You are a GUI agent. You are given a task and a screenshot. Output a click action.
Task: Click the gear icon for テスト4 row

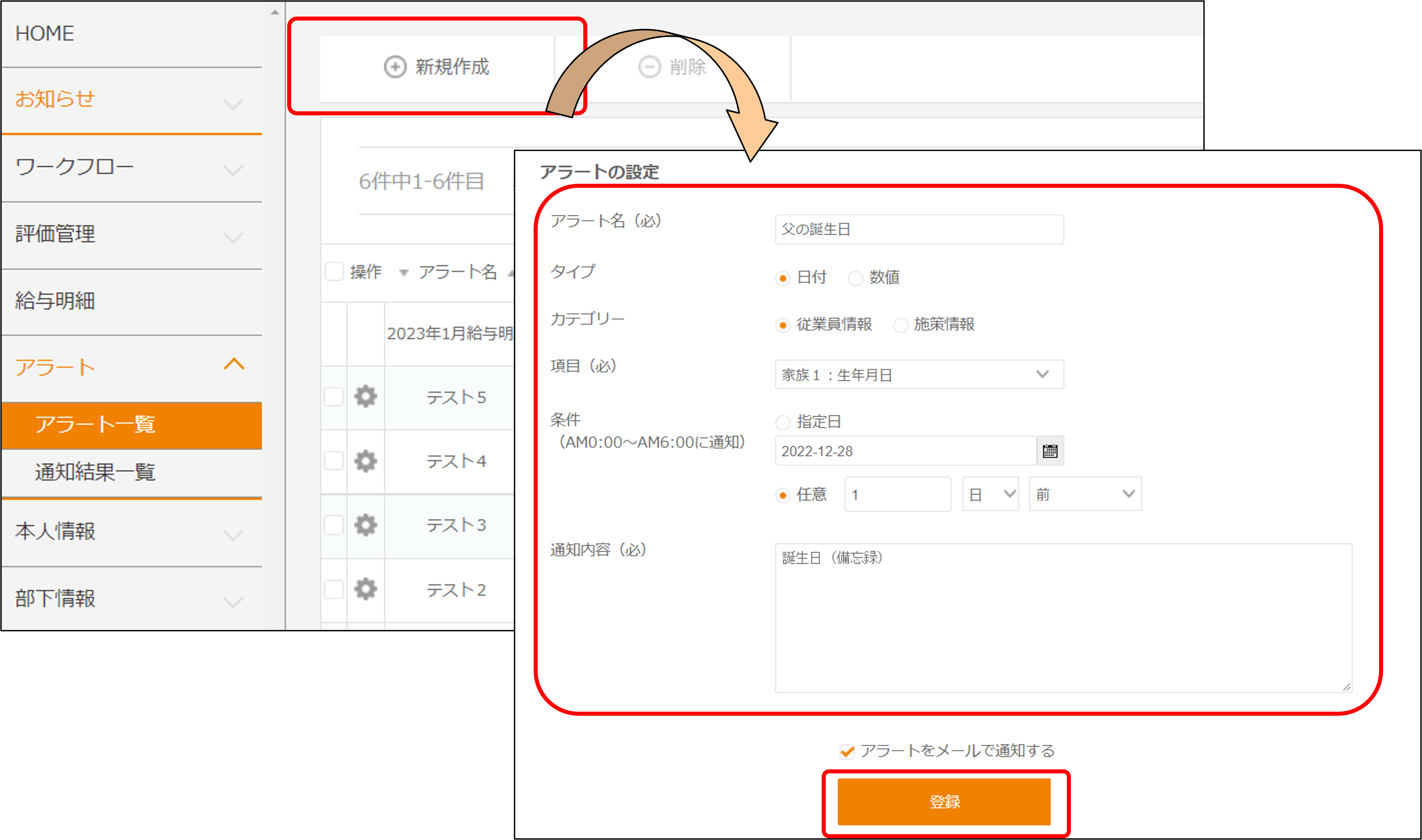click(365, 461)
